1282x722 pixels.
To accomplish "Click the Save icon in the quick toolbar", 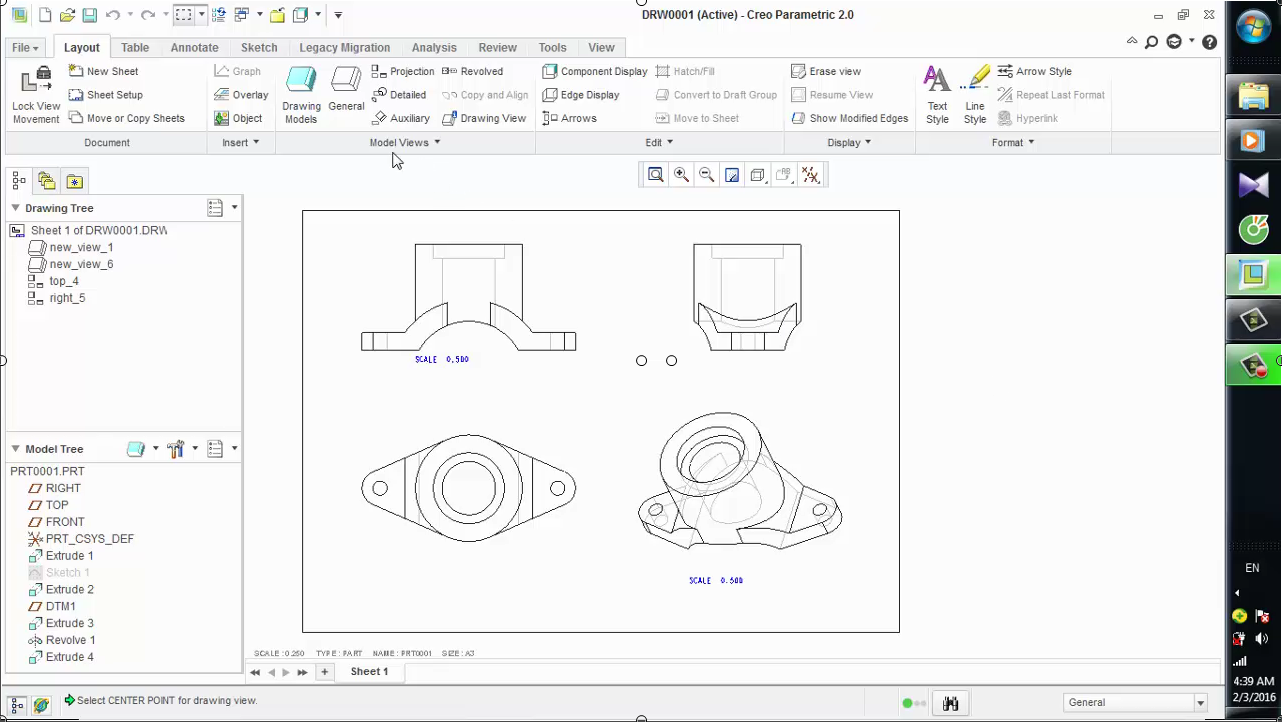I will tap(90, 14).
